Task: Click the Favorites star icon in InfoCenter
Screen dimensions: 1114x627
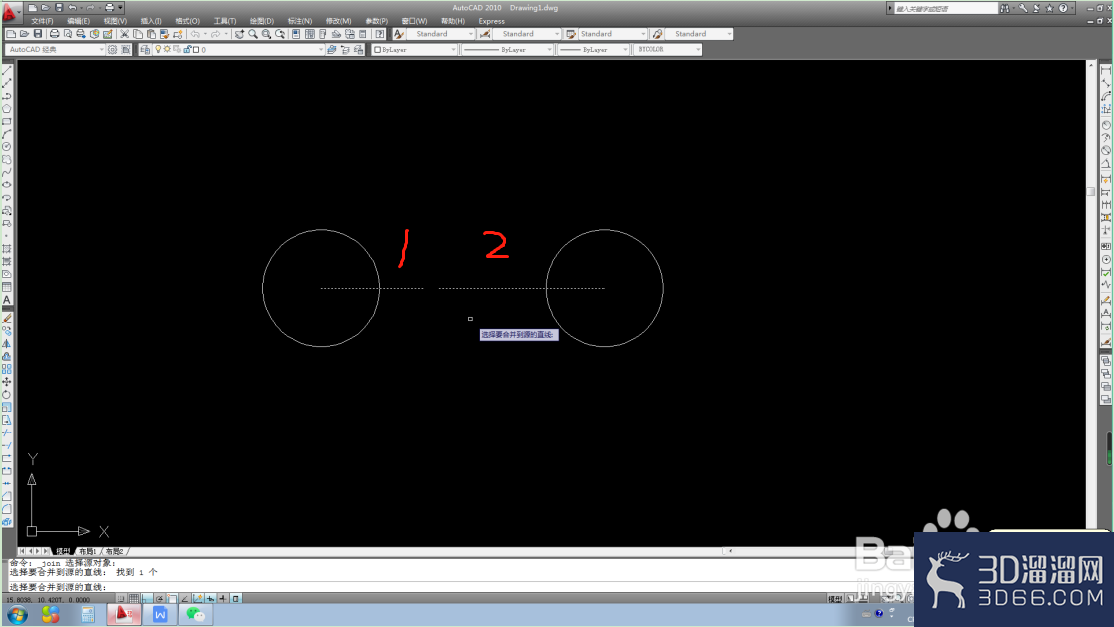Action: [x=1049, y=9]
